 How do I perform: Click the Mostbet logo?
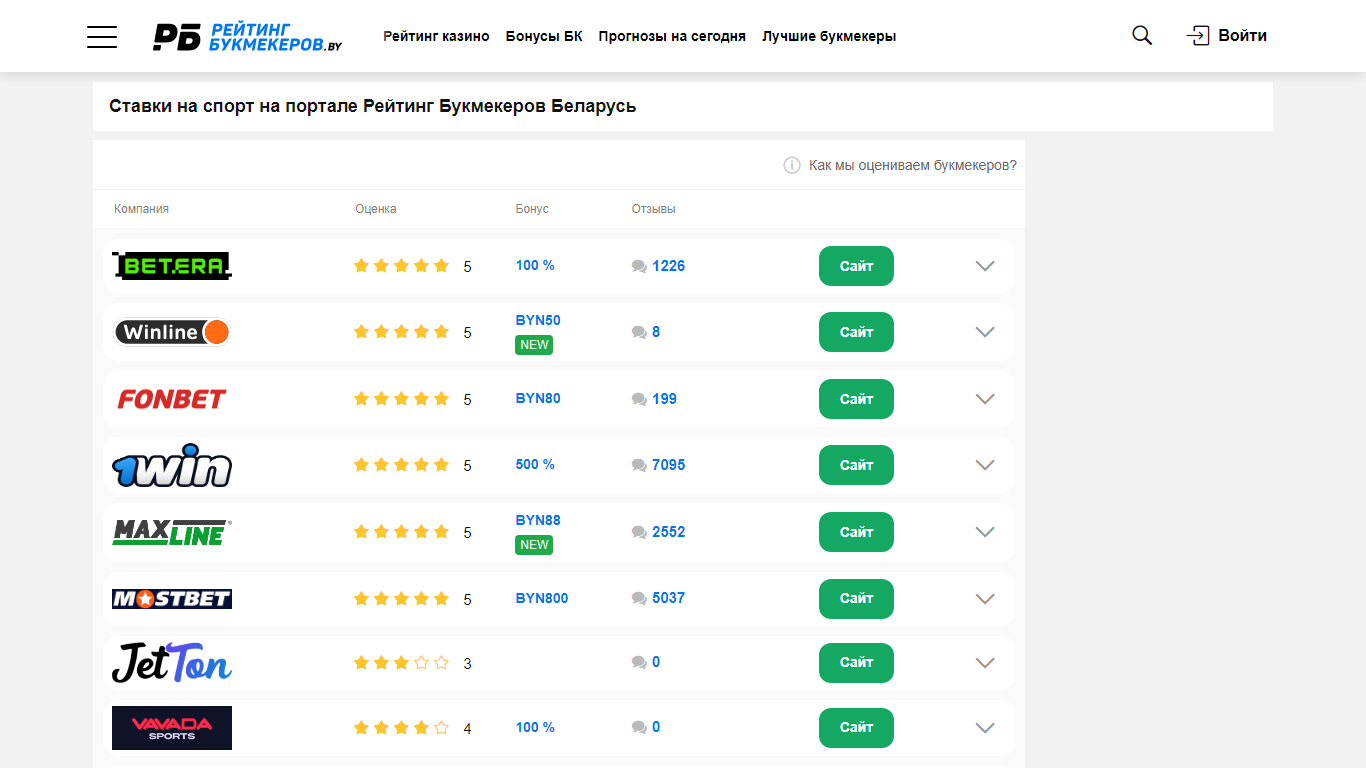[172, 599]
